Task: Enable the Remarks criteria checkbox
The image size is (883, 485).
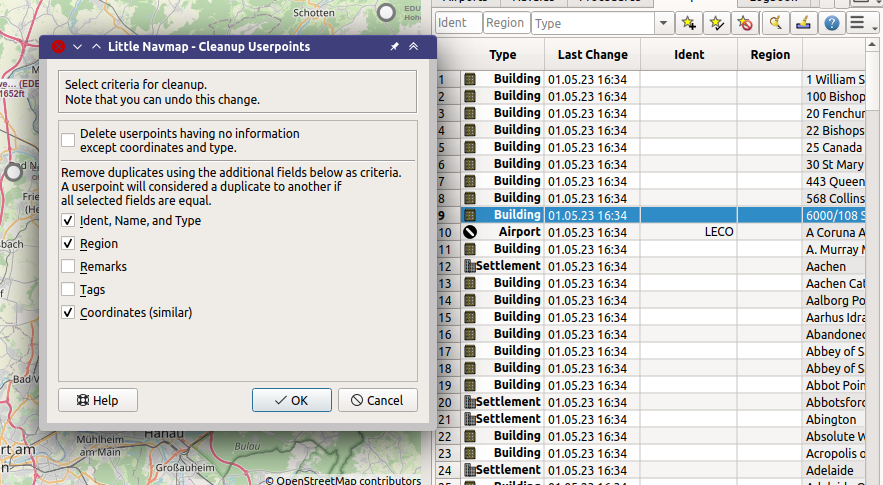Action: click(68, 266)
